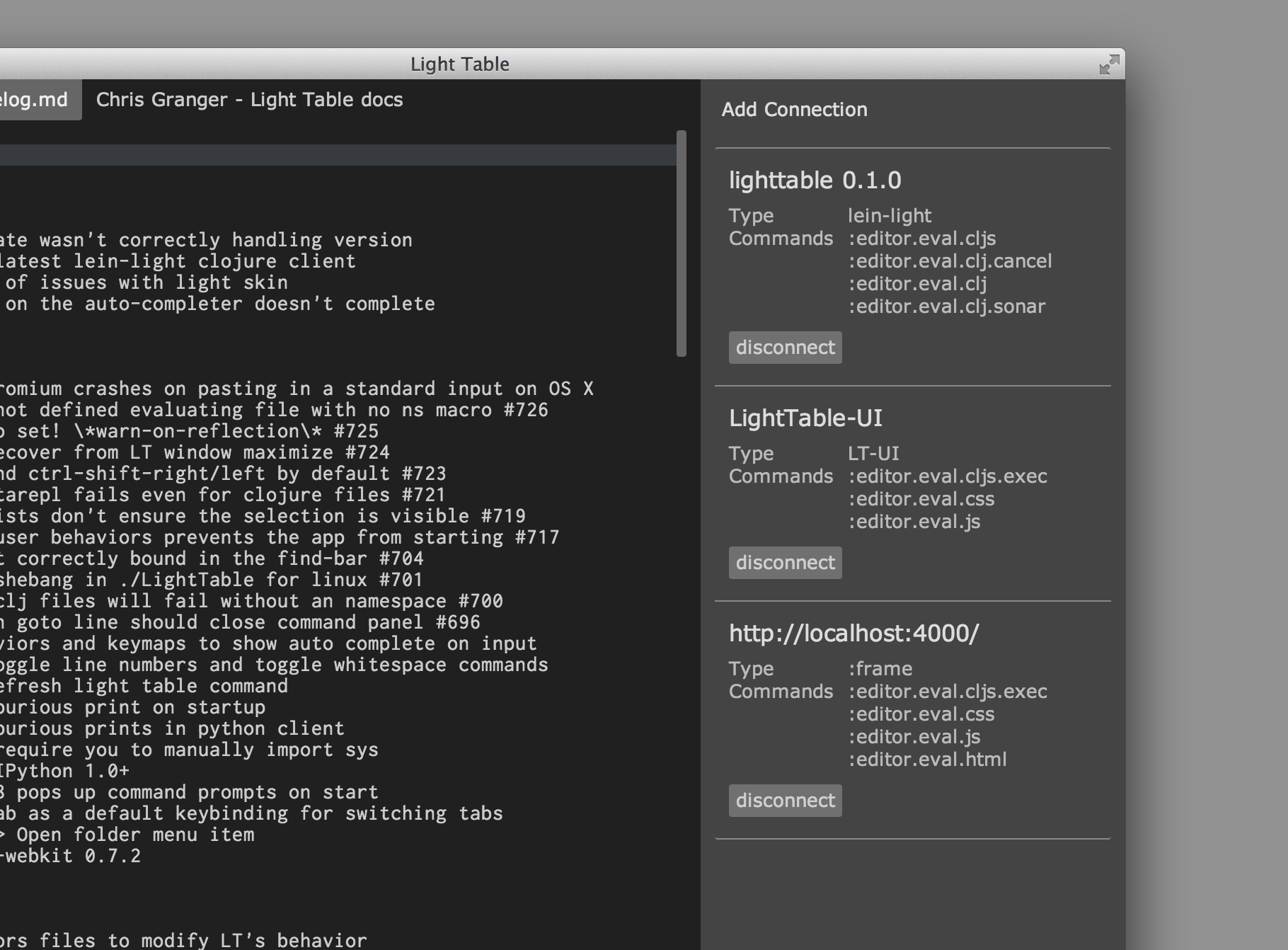Select the lighttable 0.1.0 connection title
Screen dimensions: 1288x950
(815, 181)
